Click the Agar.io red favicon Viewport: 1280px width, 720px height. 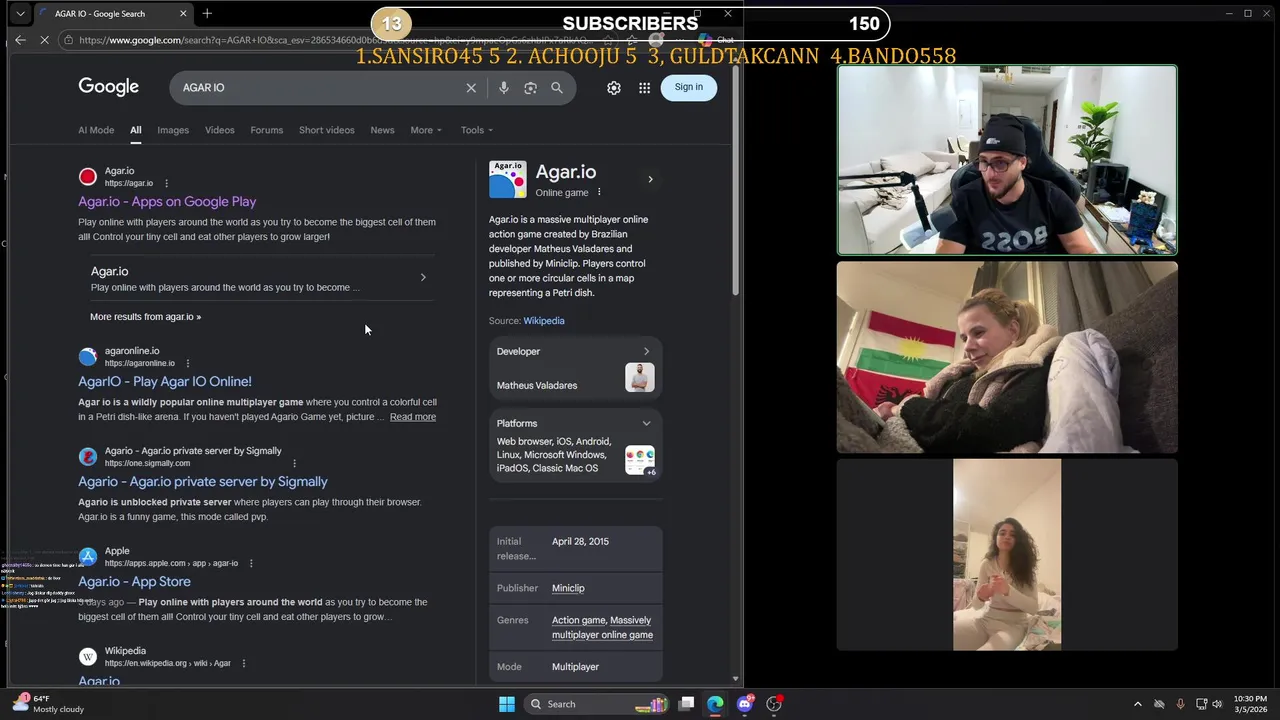tap(88, 177)
